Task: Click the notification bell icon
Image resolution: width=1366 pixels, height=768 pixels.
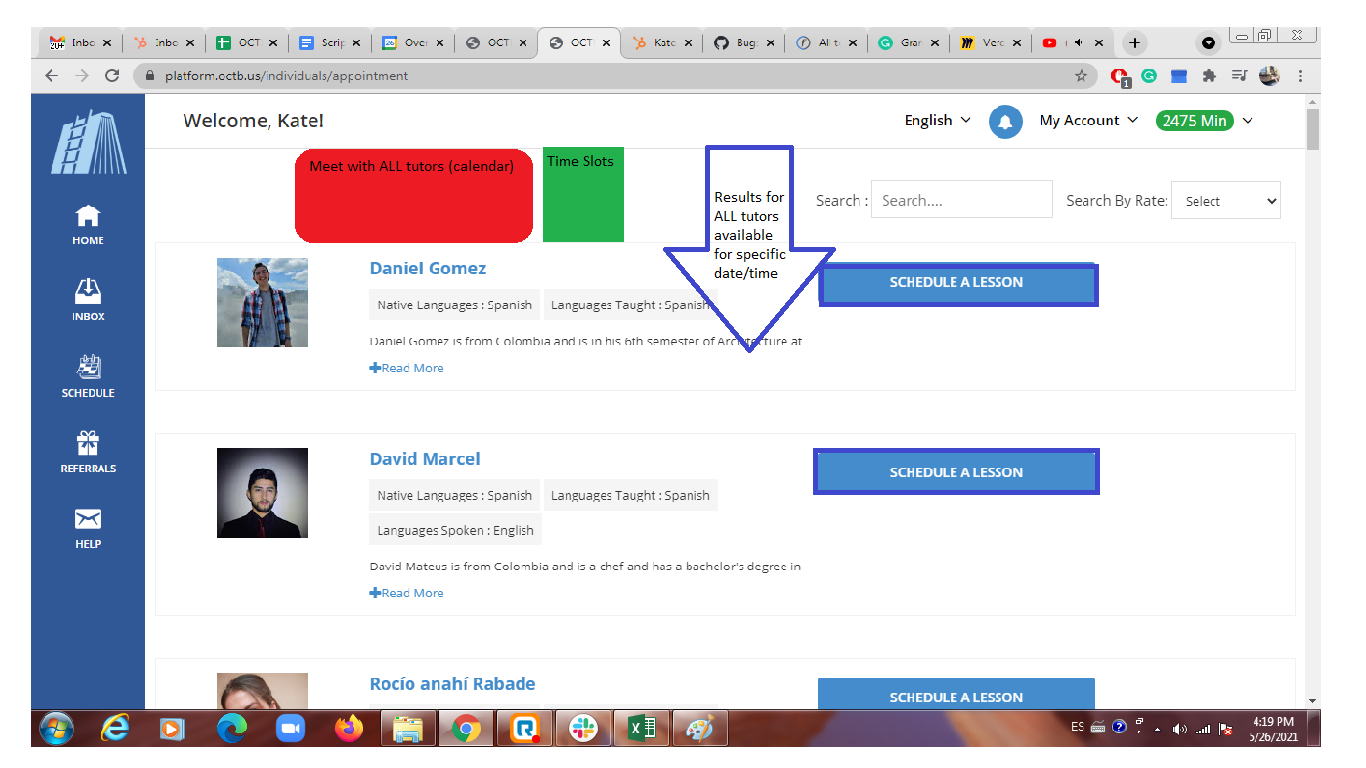Action: click(x=1005, y=121)
